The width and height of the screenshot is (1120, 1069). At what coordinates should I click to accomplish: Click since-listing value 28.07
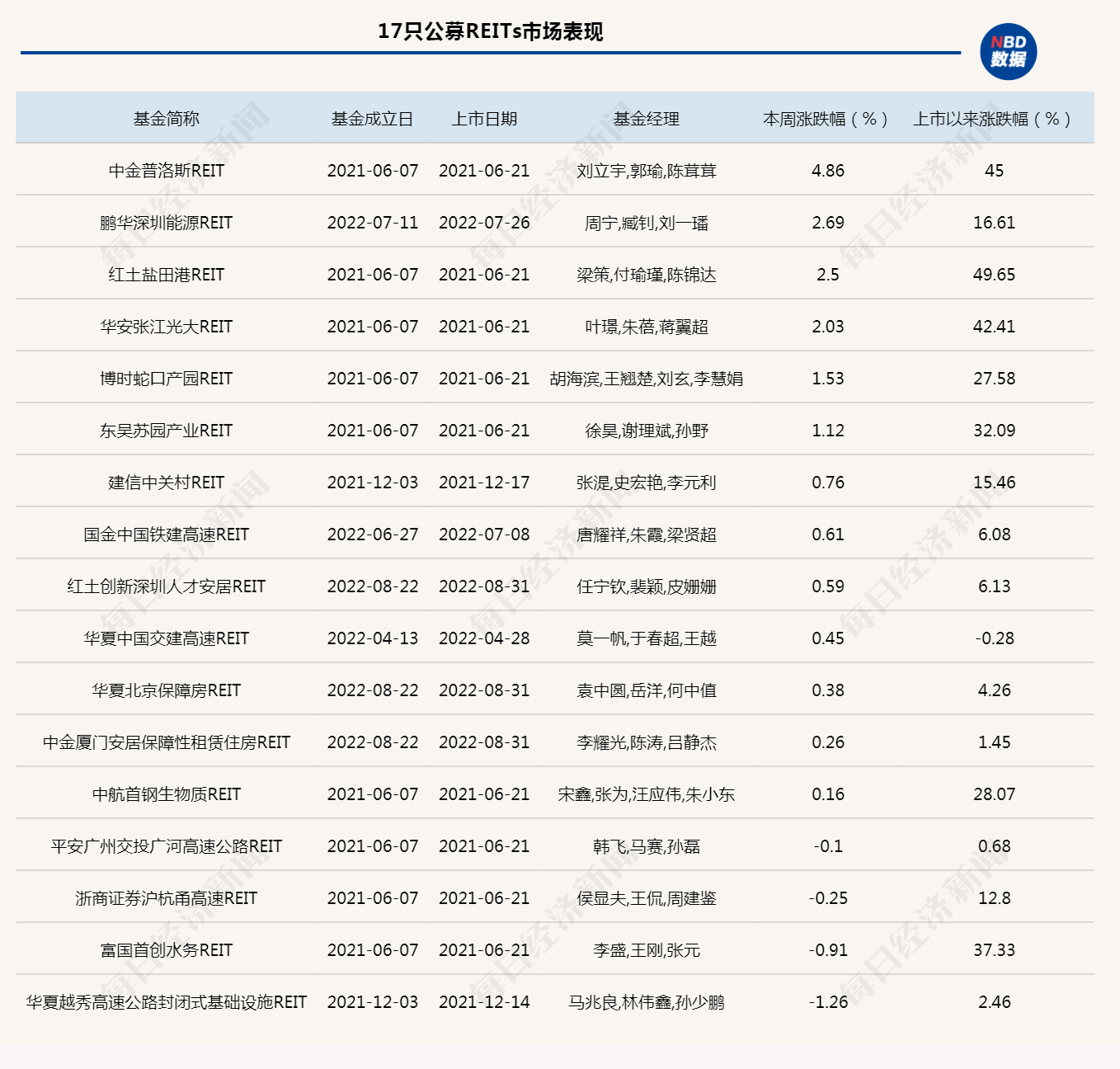click(995, 794)
